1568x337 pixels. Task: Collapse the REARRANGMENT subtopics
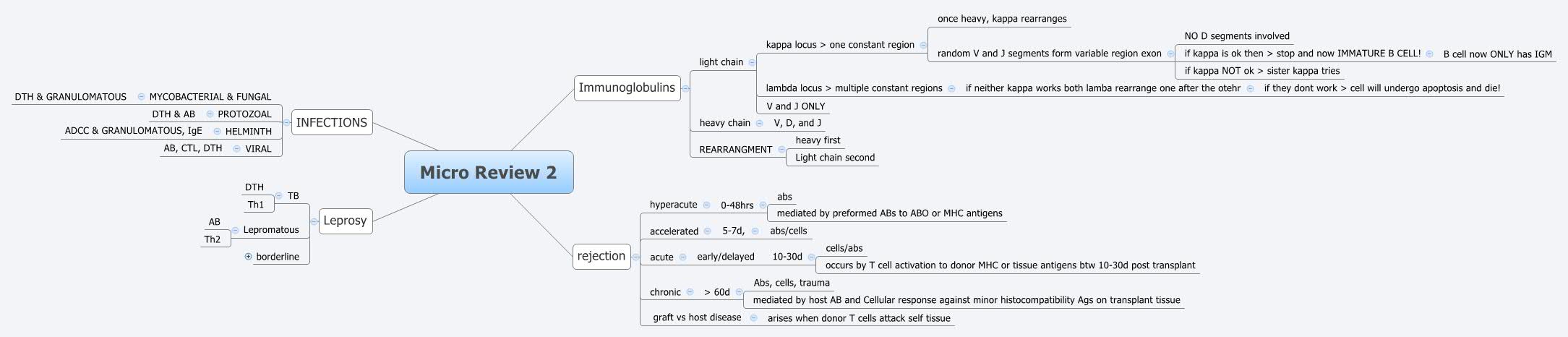(781, 150)
